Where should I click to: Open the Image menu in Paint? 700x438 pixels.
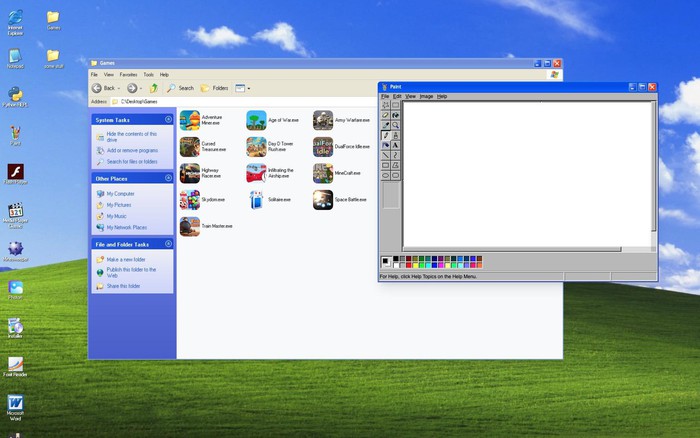click(x=426, y=96)
